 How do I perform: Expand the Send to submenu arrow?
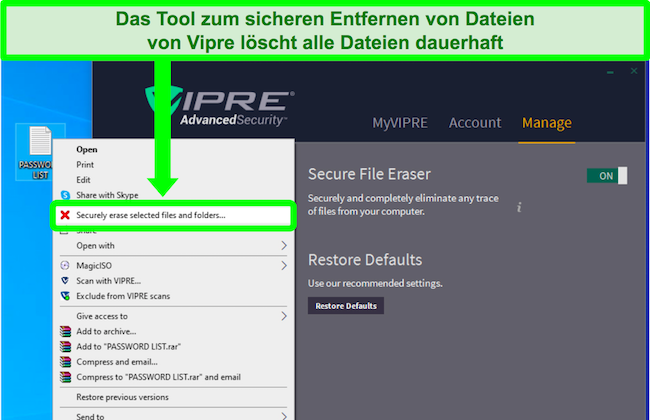[284, 416]
